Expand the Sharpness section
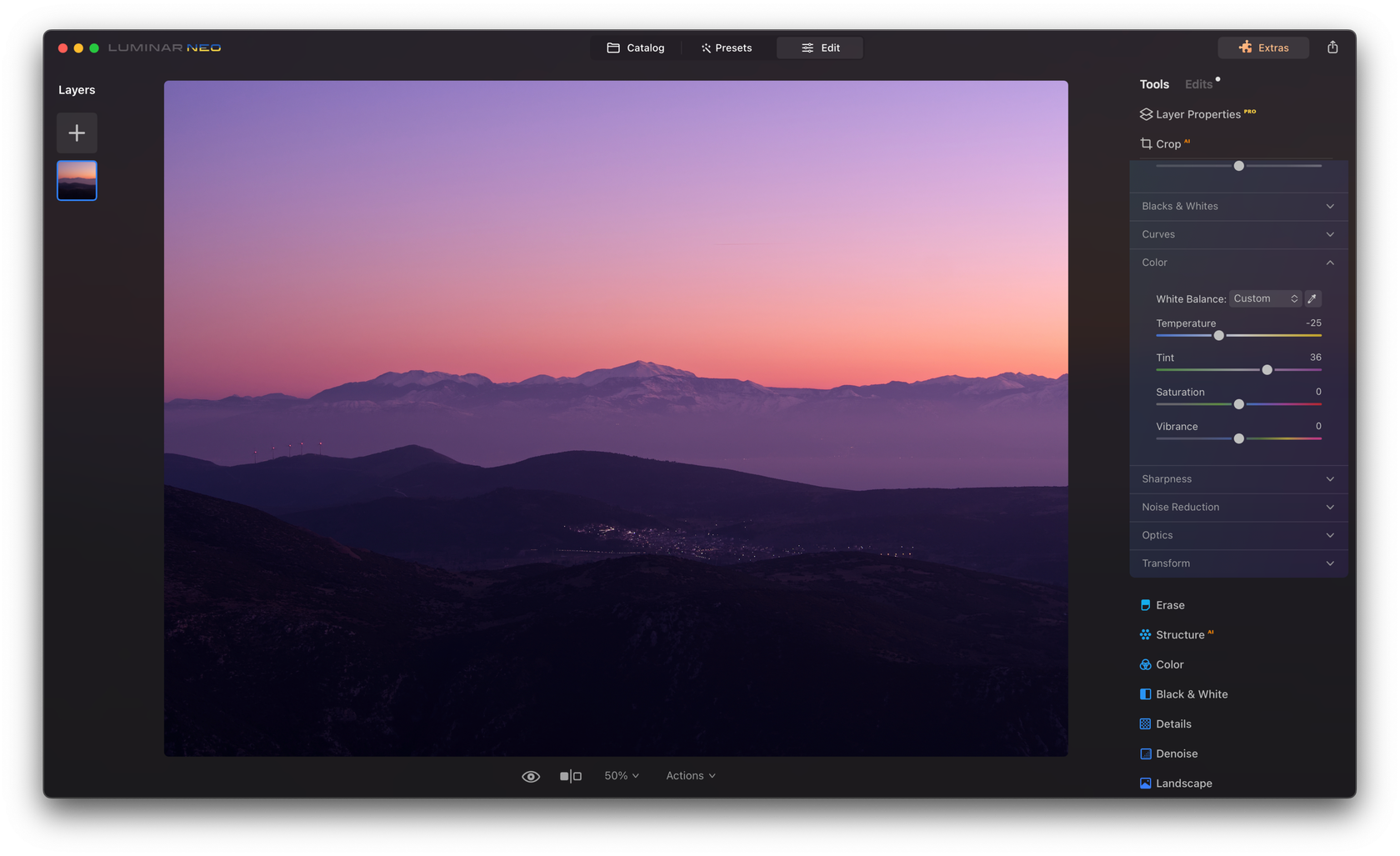Viewport: 1400px width, 856px height. pyautogui.click(x=1238, y=479)
